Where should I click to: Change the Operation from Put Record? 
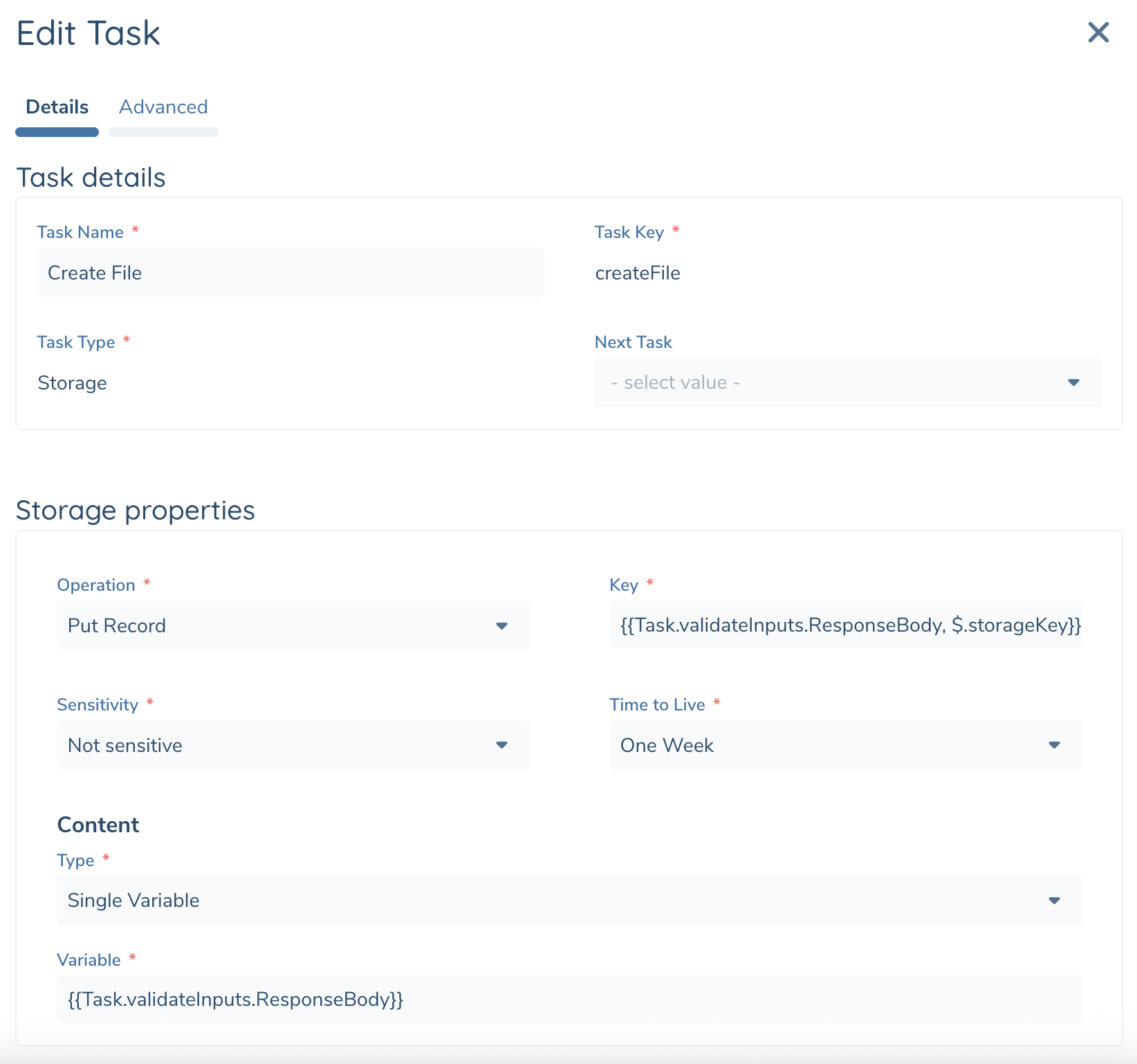click(x=290, y=626)
